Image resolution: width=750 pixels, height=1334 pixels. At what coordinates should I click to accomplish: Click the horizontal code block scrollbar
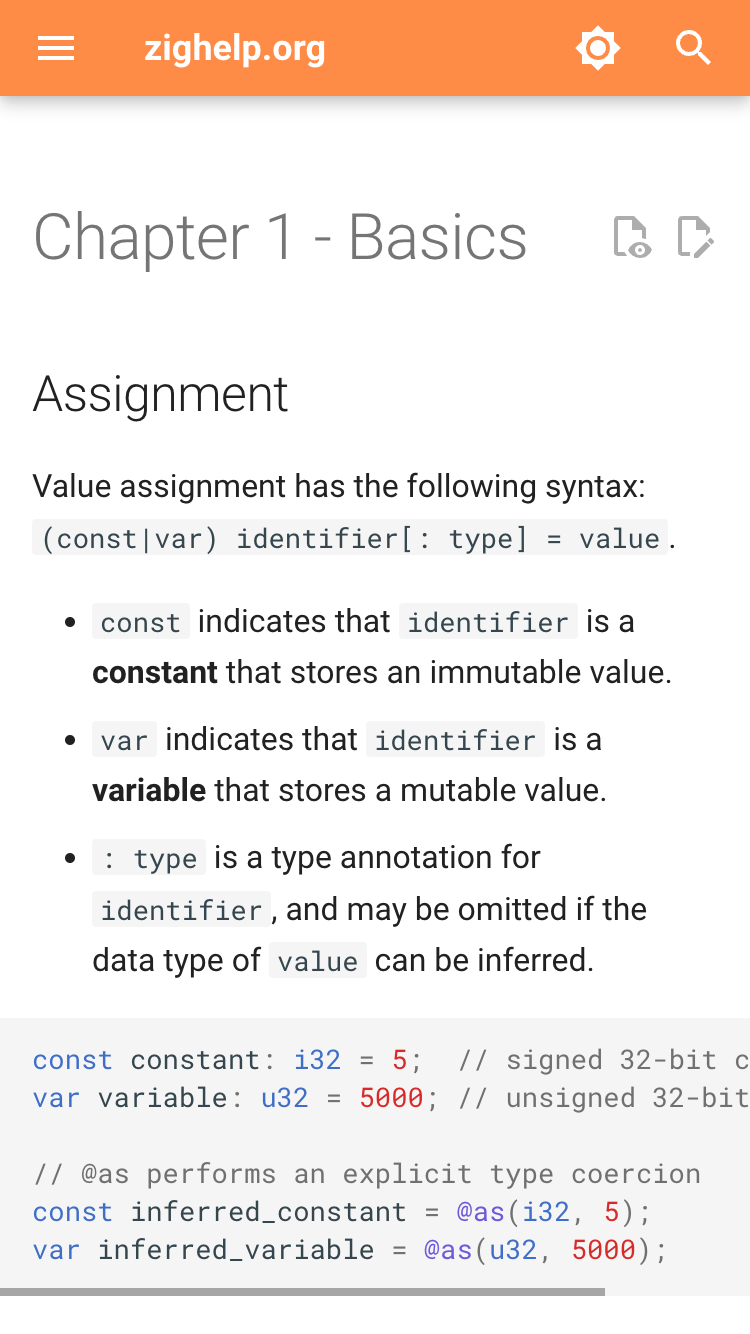tap(302, 1292)
